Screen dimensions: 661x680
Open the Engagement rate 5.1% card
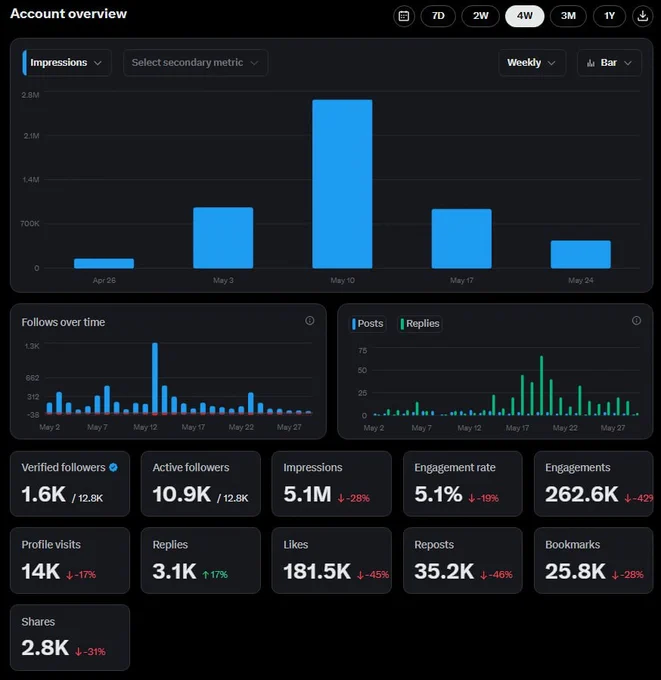(x=463, y=484)
